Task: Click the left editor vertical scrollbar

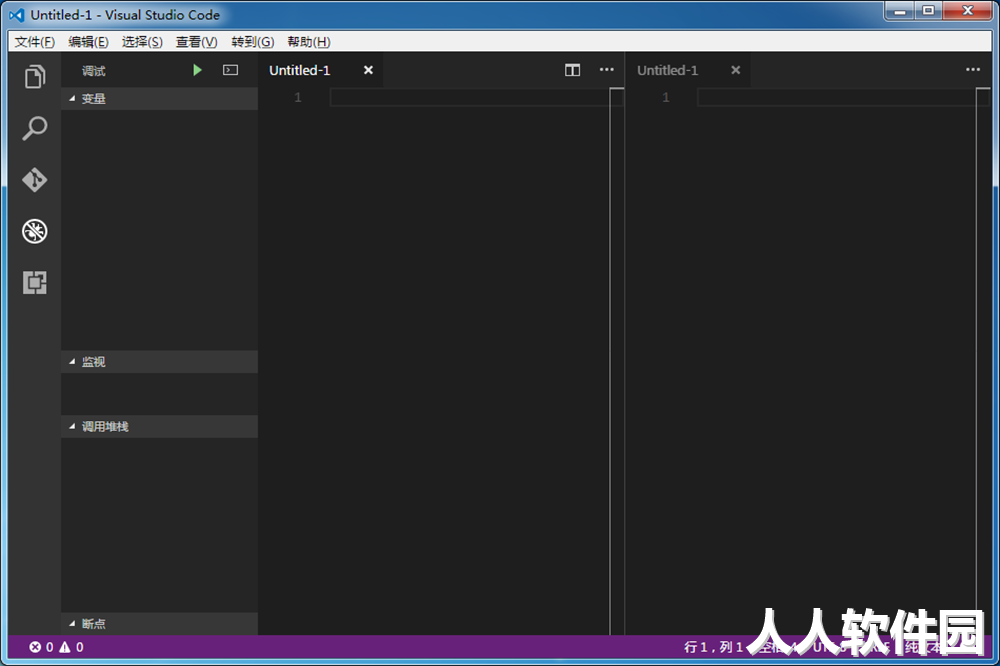Action: pos(617,361)
